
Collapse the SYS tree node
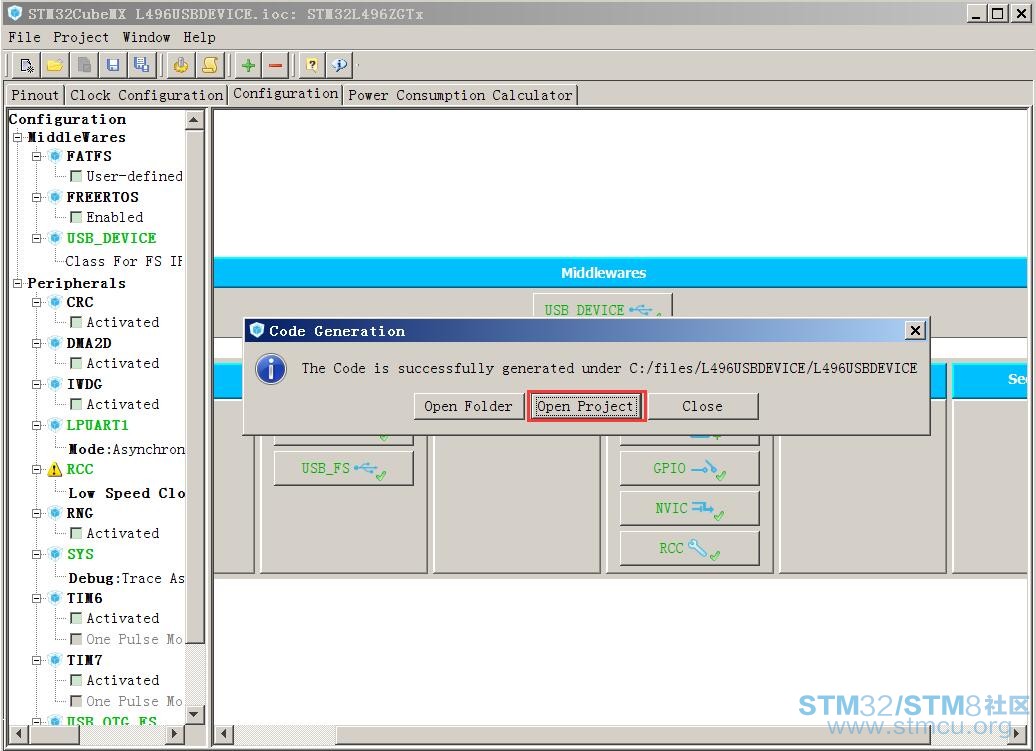point(37,554)
